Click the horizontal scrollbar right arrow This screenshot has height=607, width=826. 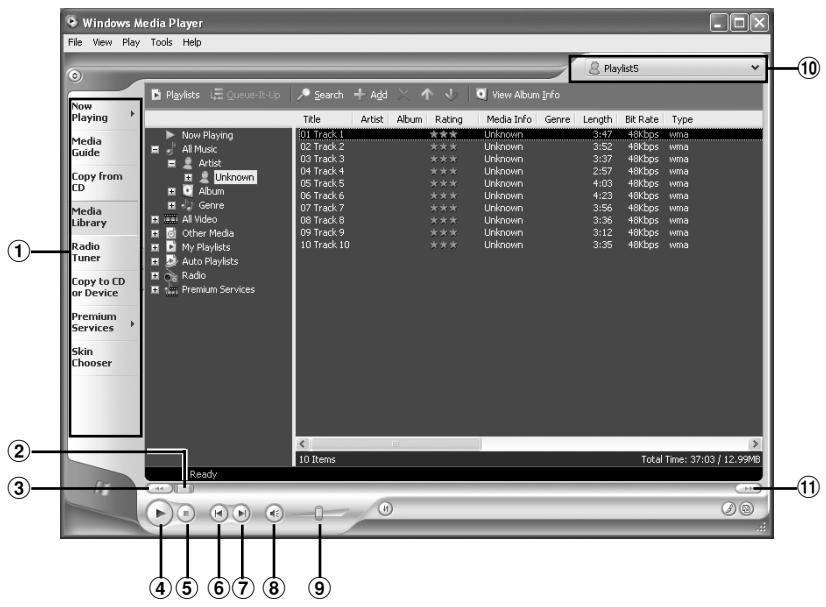pyautogui.click(x=755, y=444)
